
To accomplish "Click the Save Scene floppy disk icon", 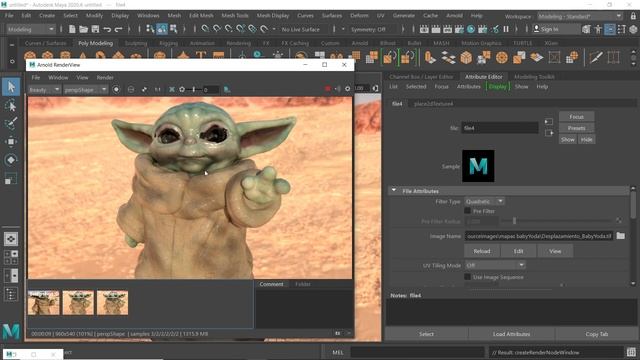I will pos(95,29).
